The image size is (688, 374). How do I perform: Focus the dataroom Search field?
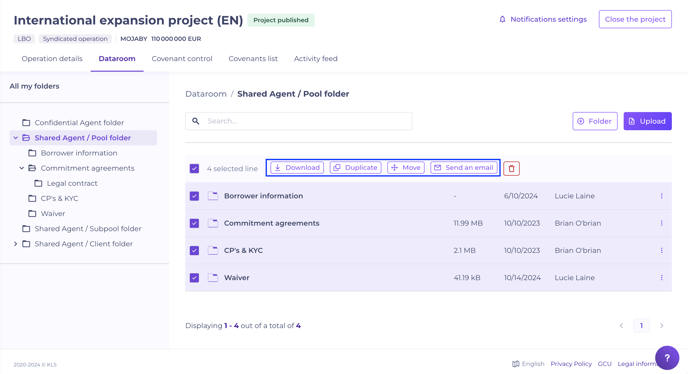tap(298, 121)
